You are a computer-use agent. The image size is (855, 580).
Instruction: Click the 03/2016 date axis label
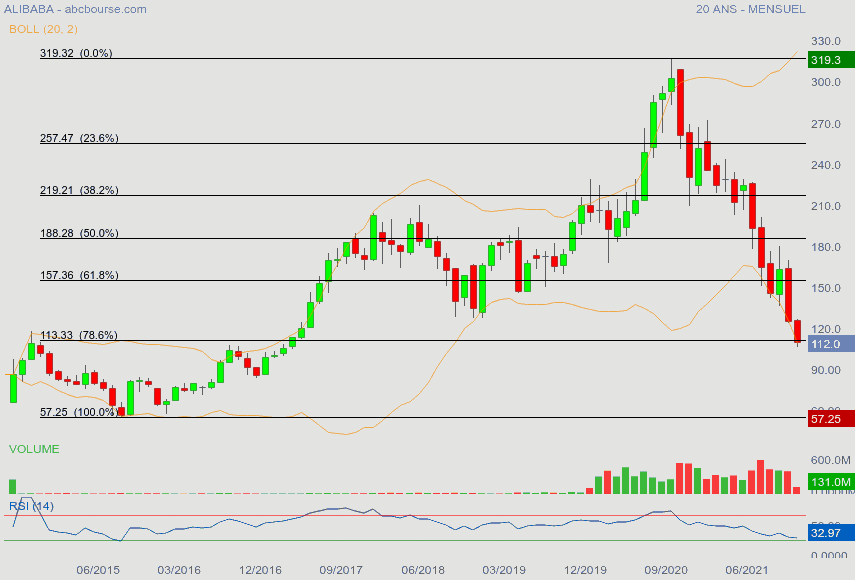(x=179, y=570)
